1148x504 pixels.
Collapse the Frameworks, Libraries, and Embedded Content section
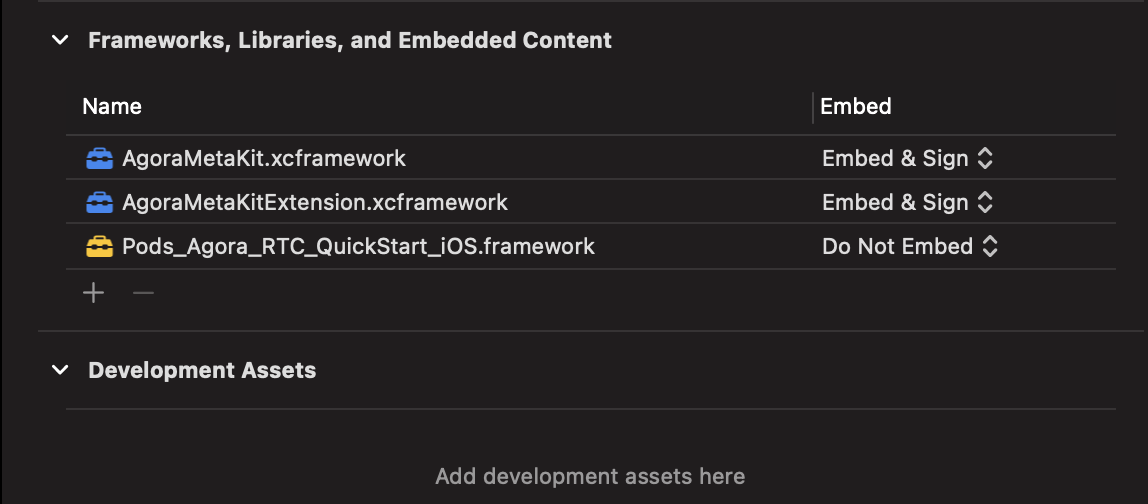60,40
